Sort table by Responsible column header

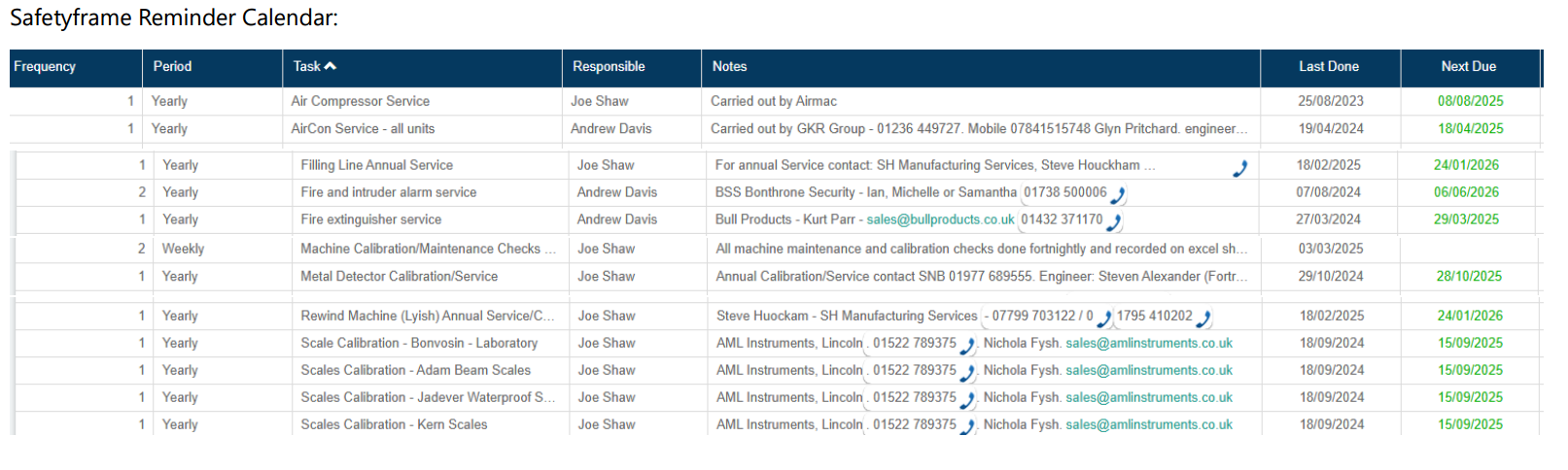click(609, 66)
